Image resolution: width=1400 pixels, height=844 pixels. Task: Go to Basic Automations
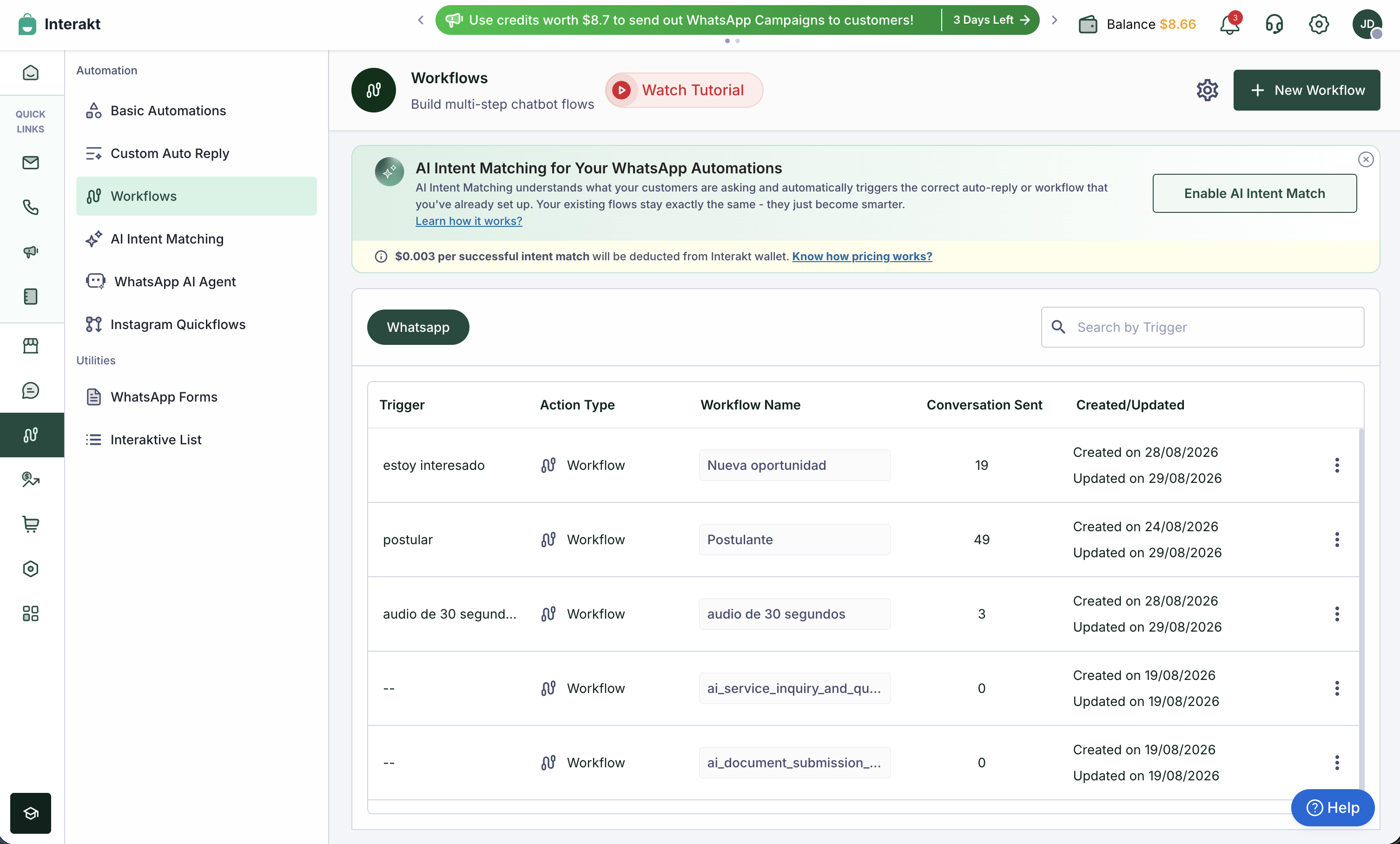tap(197, 110)
